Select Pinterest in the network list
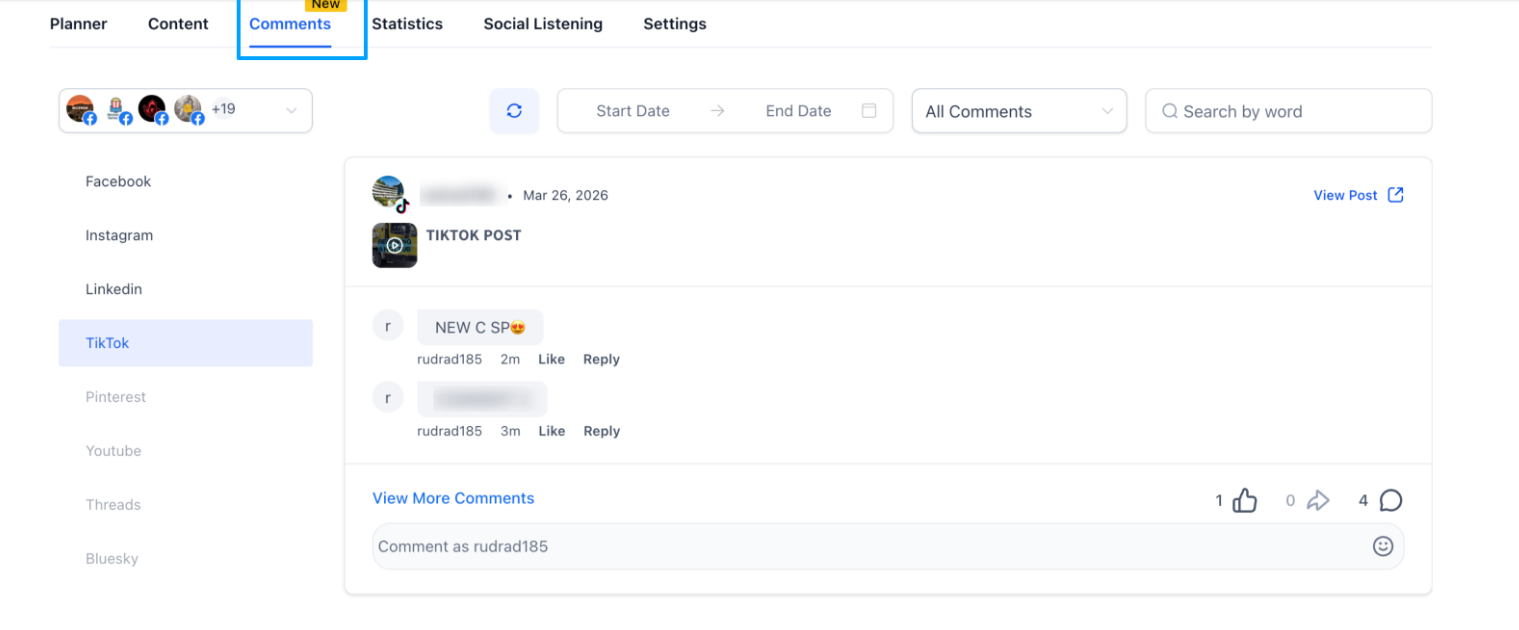The image size is (1519, 630). pos(186,397)
